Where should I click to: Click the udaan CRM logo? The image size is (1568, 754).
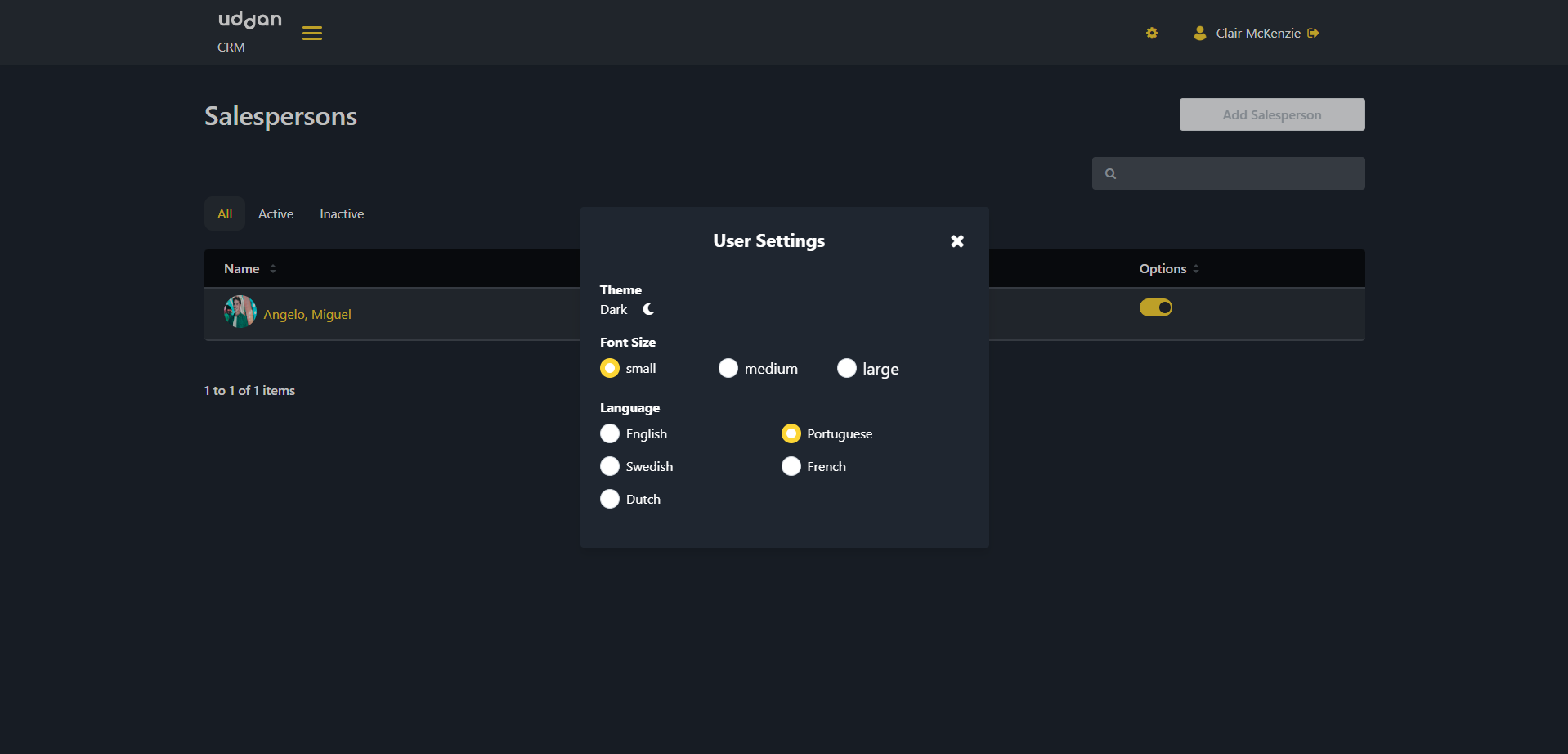tap(249, 31)
